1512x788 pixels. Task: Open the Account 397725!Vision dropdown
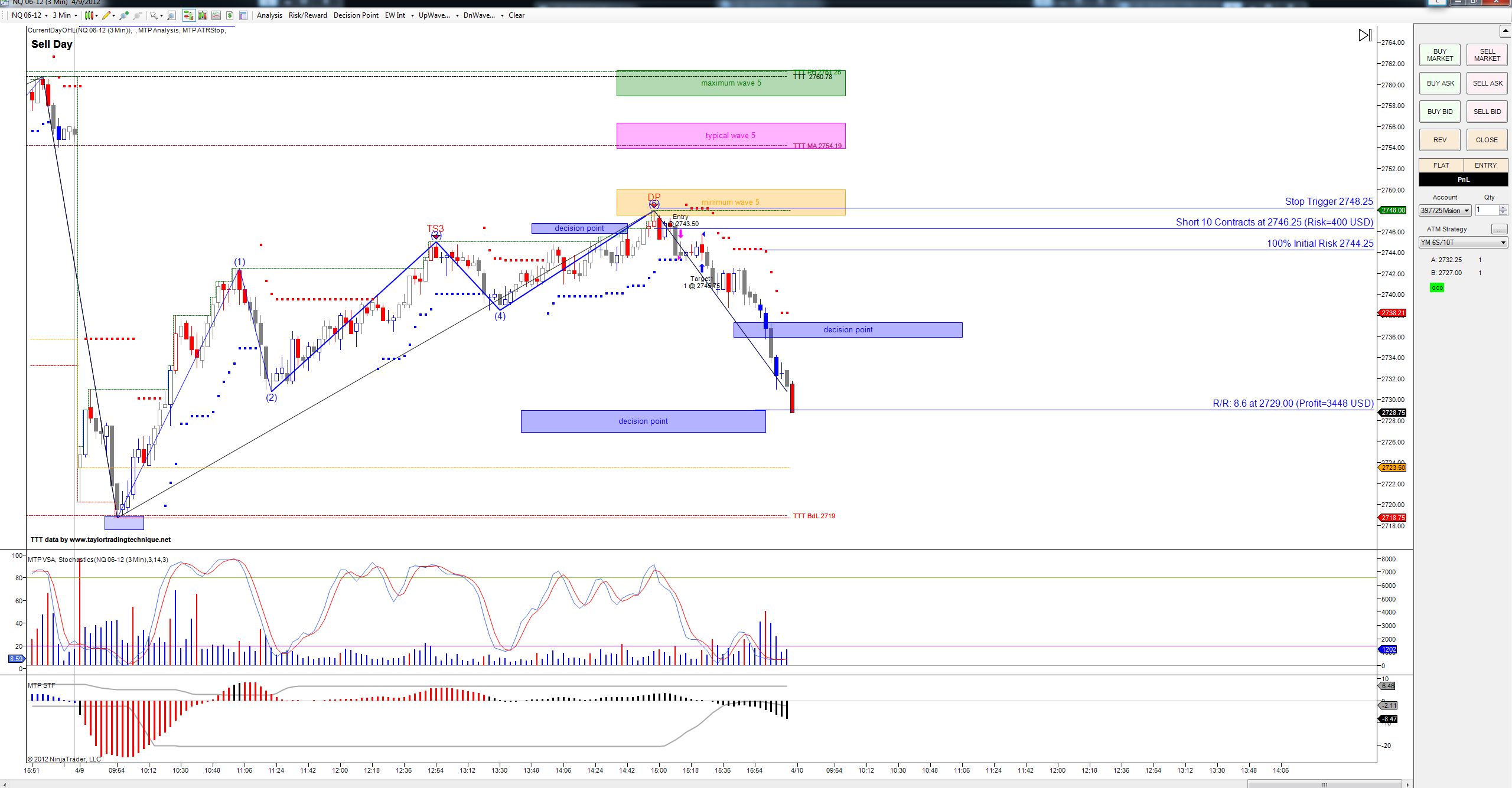point(1445,210)
